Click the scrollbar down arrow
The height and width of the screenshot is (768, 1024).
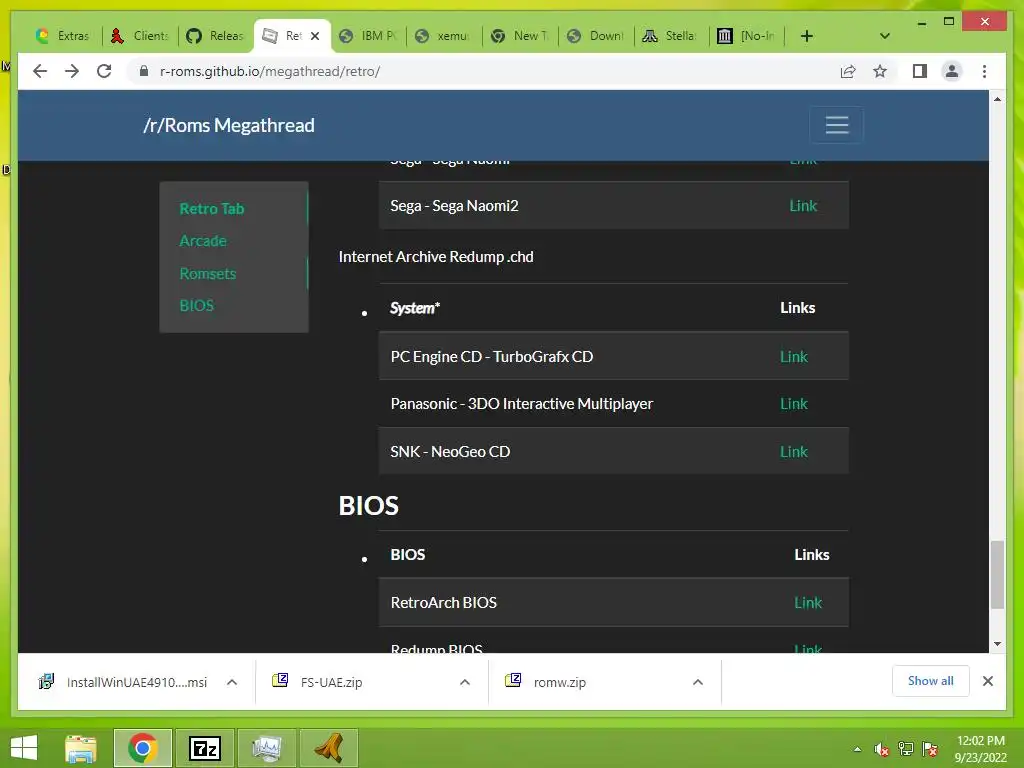[x=997, y=644]
